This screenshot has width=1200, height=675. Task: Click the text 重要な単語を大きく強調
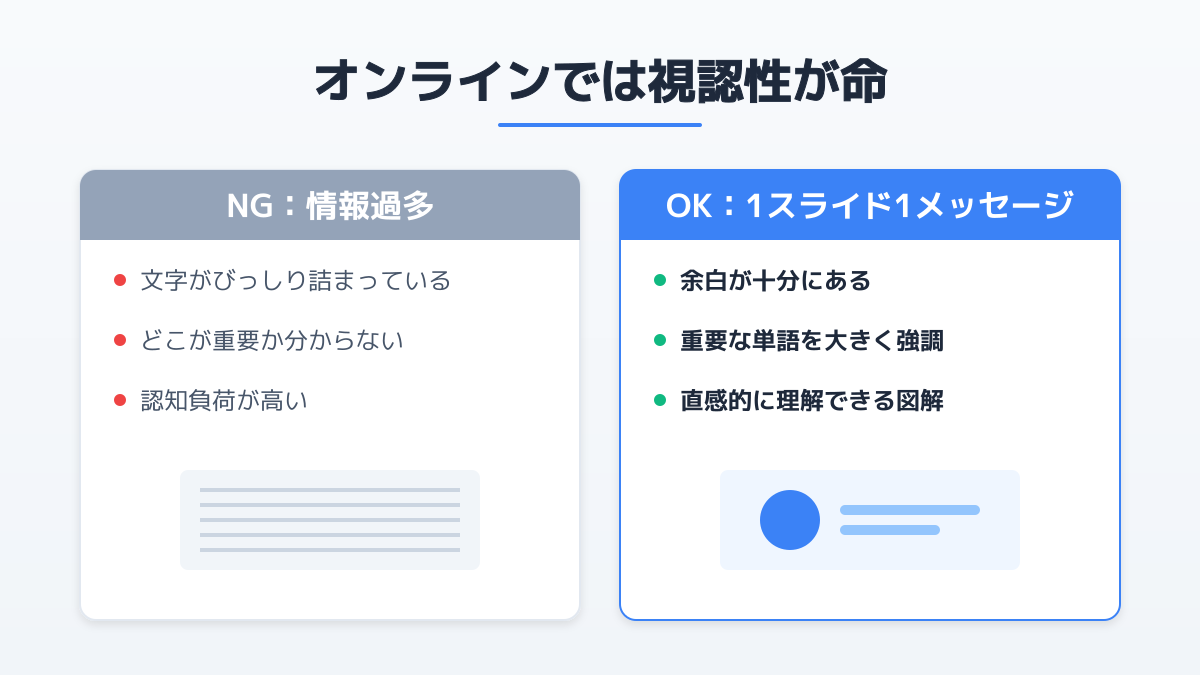click(x=811, y=340)
